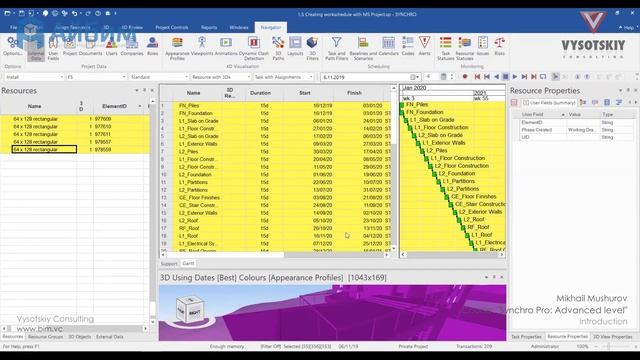The width and height of the screenshot is (640, 360).
Task: Open the Resources panel options arrow
Action: tap(137, 90)
